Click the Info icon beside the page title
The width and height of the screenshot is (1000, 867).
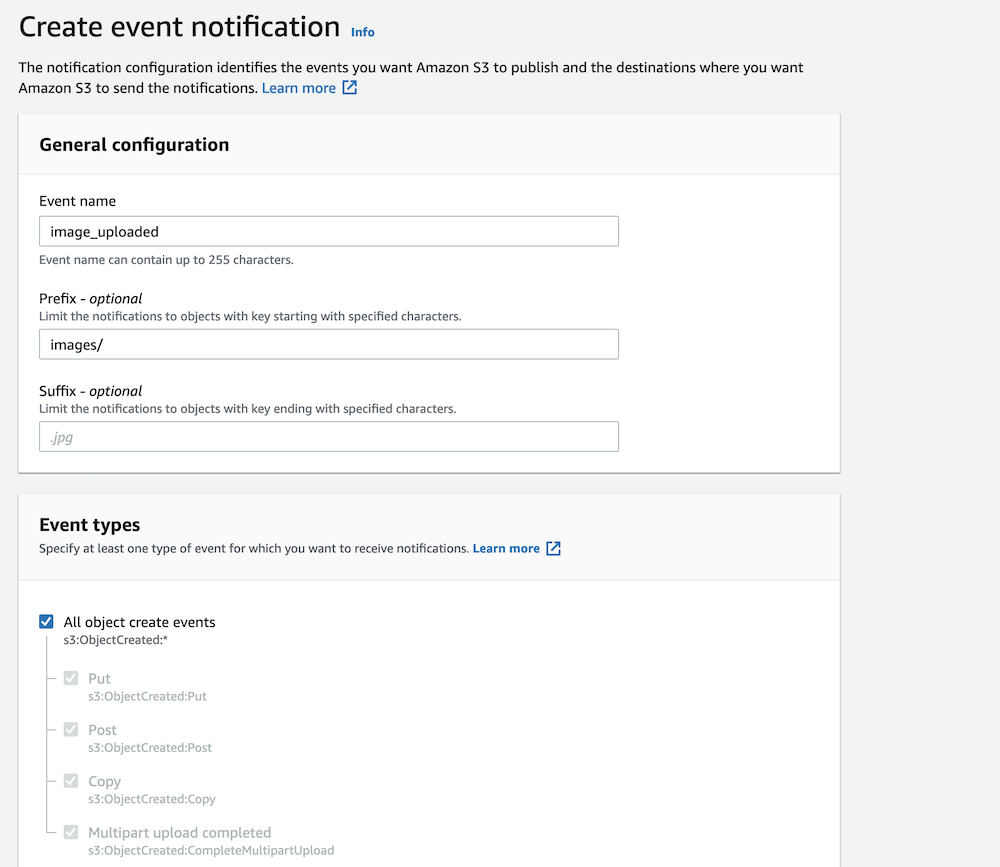tap(362, 31)
